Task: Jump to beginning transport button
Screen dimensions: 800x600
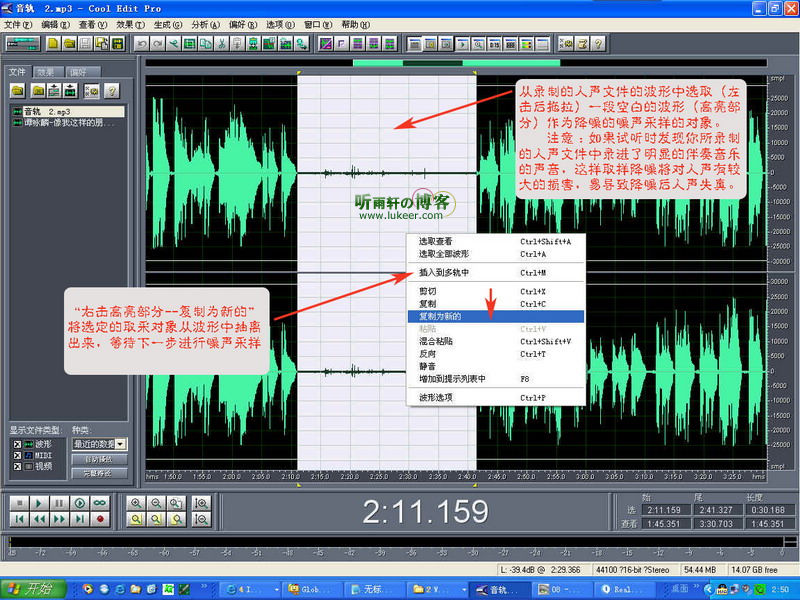Action: click(x=19, y=519)
